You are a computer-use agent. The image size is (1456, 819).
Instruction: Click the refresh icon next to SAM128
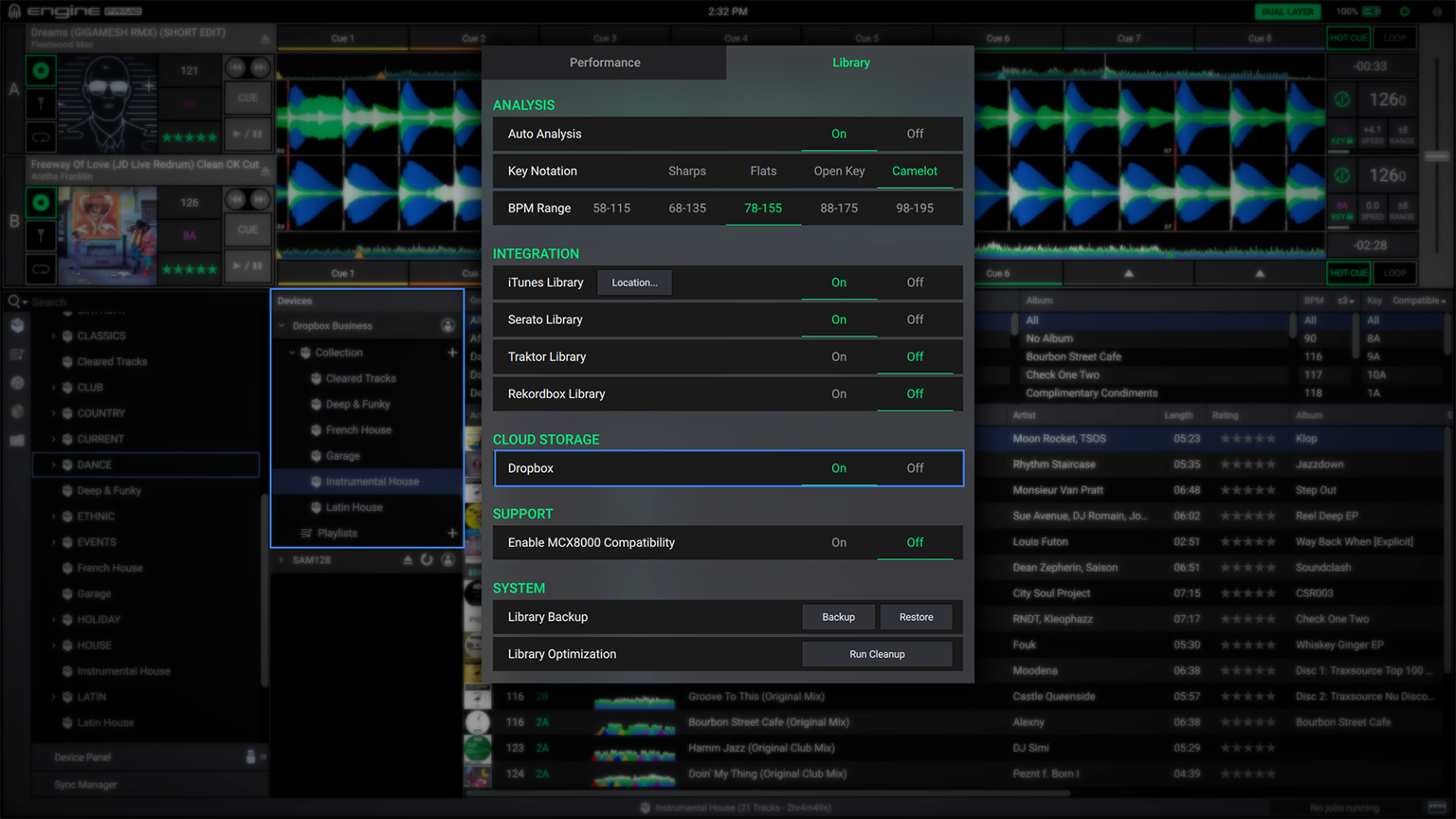(x=427, y=560)
